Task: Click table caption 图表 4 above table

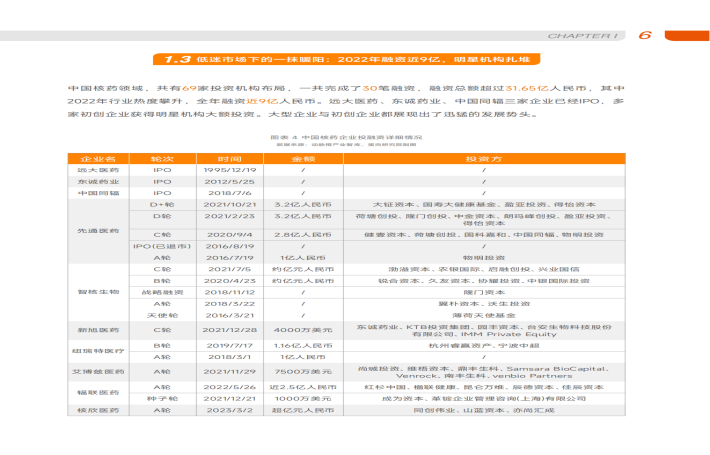Action: 346,137
